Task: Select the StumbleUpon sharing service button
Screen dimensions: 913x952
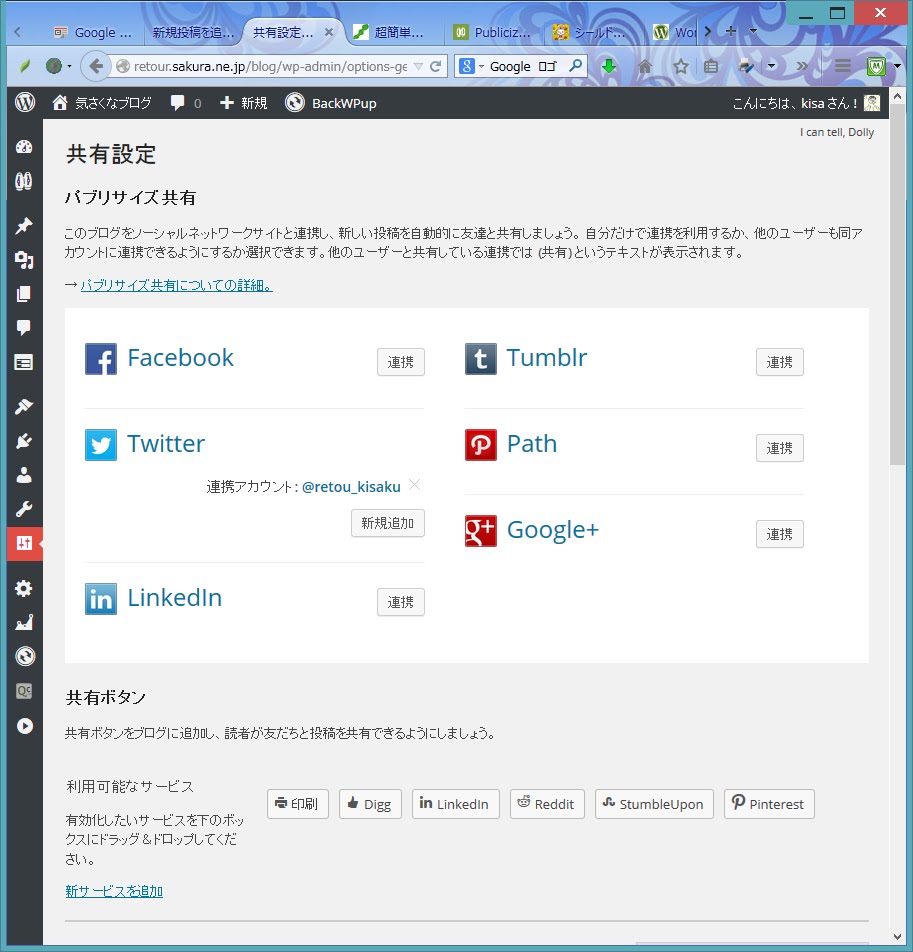Action: pos(654,804)
